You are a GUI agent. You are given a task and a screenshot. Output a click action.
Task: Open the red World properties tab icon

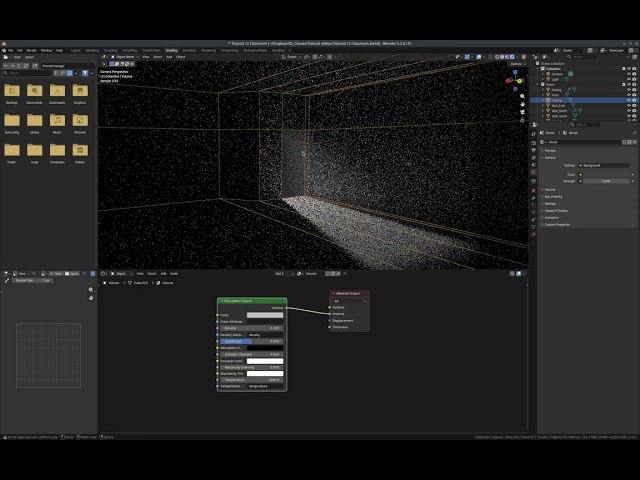point(533,172)
